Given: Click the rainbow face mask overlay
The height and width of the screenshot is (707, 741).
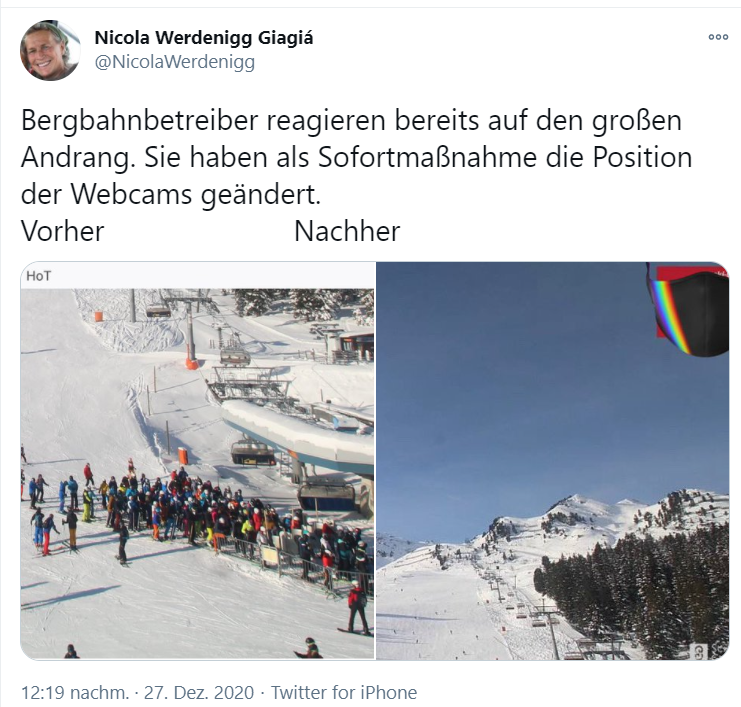Looking at the screenshot, I should click(x=690, y=314).
